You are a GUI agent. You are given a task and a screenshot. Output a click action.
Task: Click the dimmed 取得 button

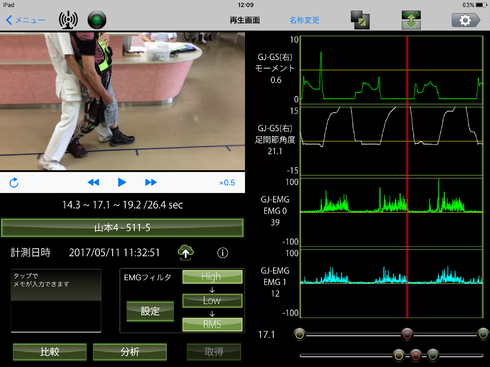point(214,352)
